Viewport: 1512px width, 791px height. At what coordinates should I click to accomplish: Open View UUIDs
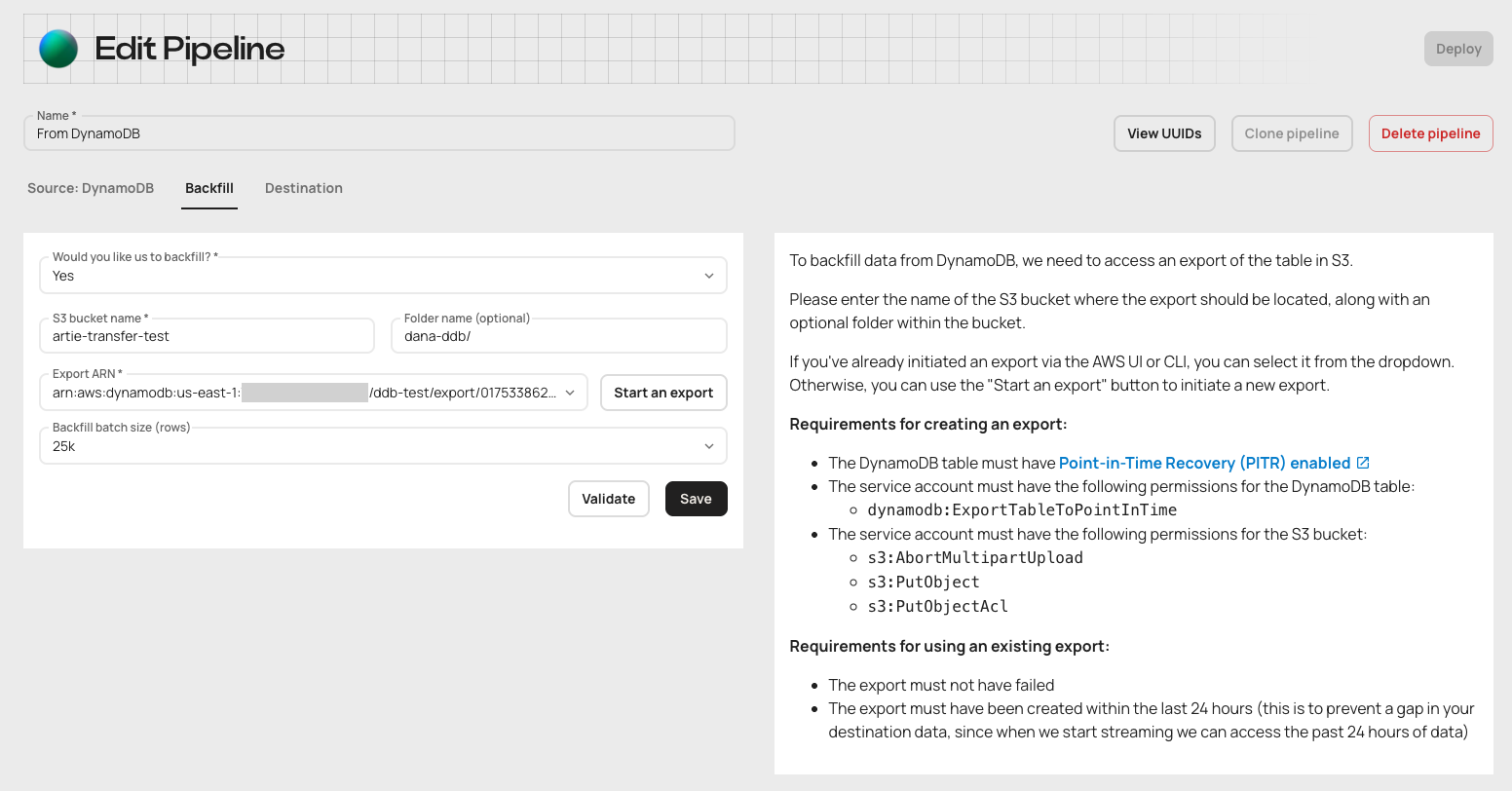[1164, 133]
